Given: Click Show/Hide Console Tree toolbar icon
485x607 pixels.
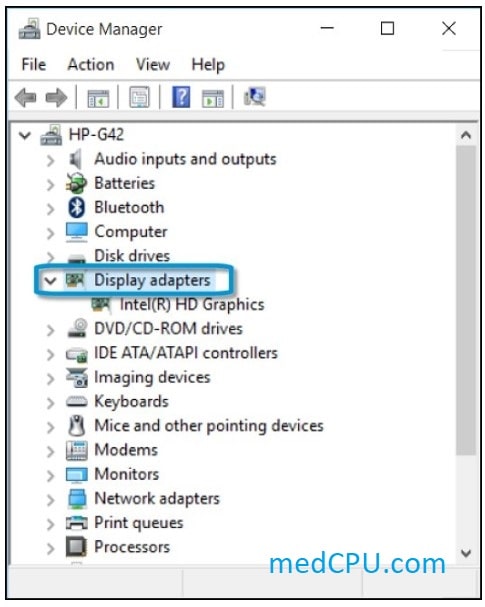Looking at the screenshot, I should point(98,98).
